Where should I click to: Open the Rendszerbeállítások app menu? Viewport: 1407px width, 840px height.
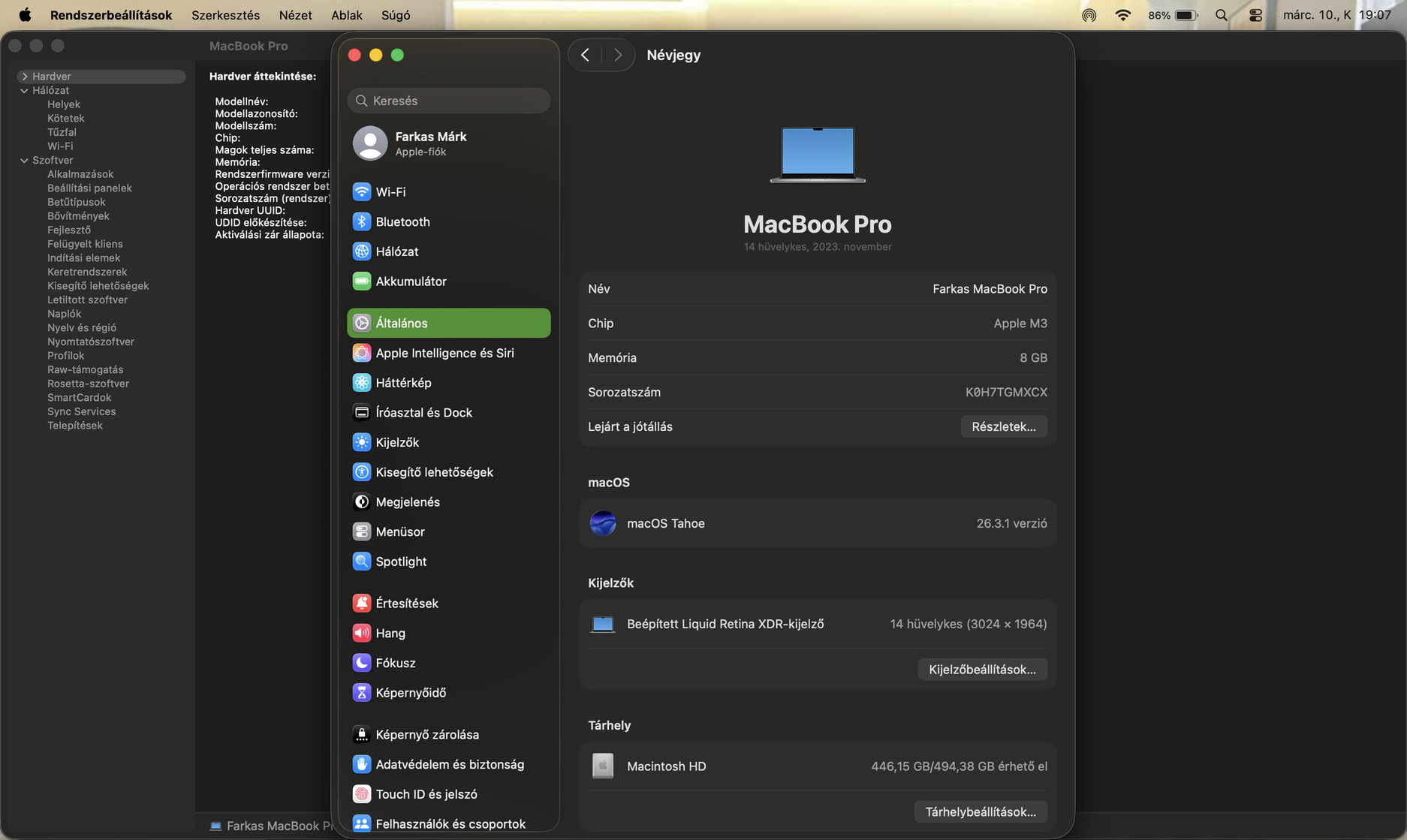(111, 15)
